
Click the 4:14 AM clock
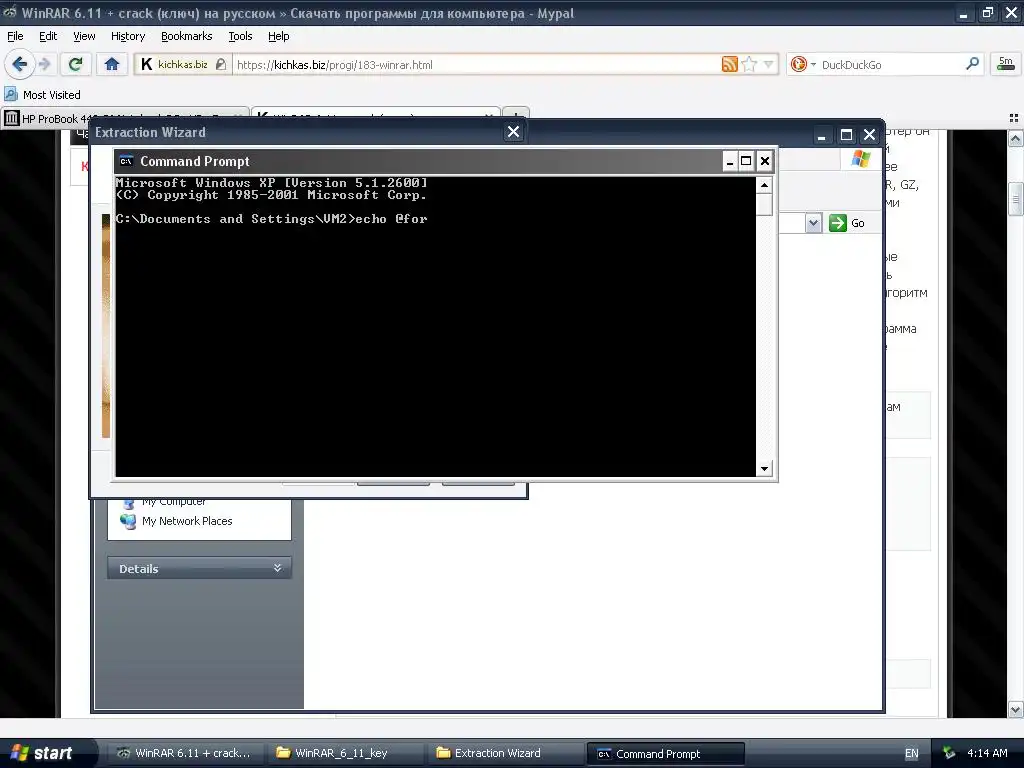(x=987, y=753)
